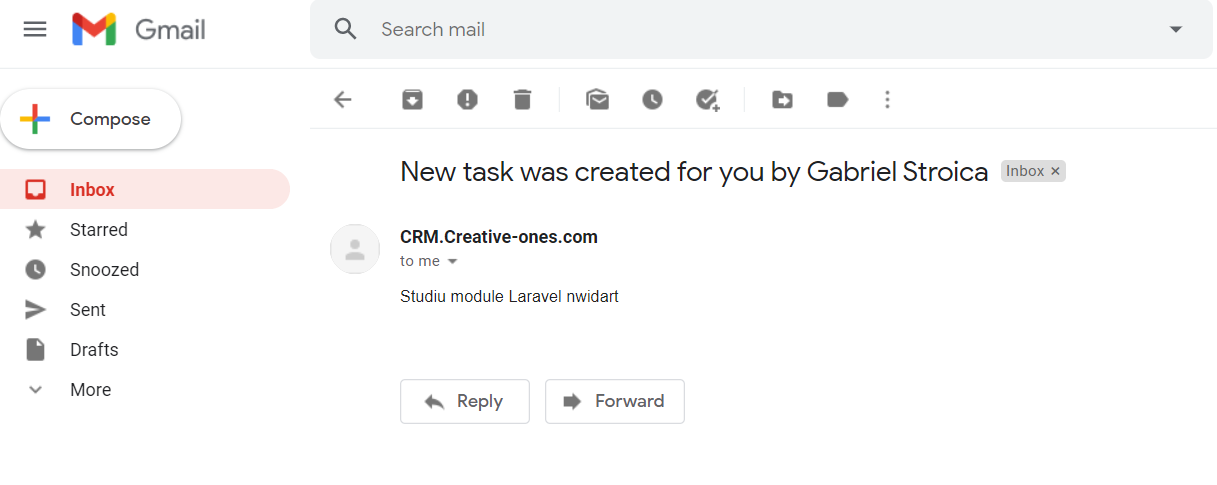Screen dimensions: 1217x485
Task: Open the Labels icon
Action: [x=838, y=99]
